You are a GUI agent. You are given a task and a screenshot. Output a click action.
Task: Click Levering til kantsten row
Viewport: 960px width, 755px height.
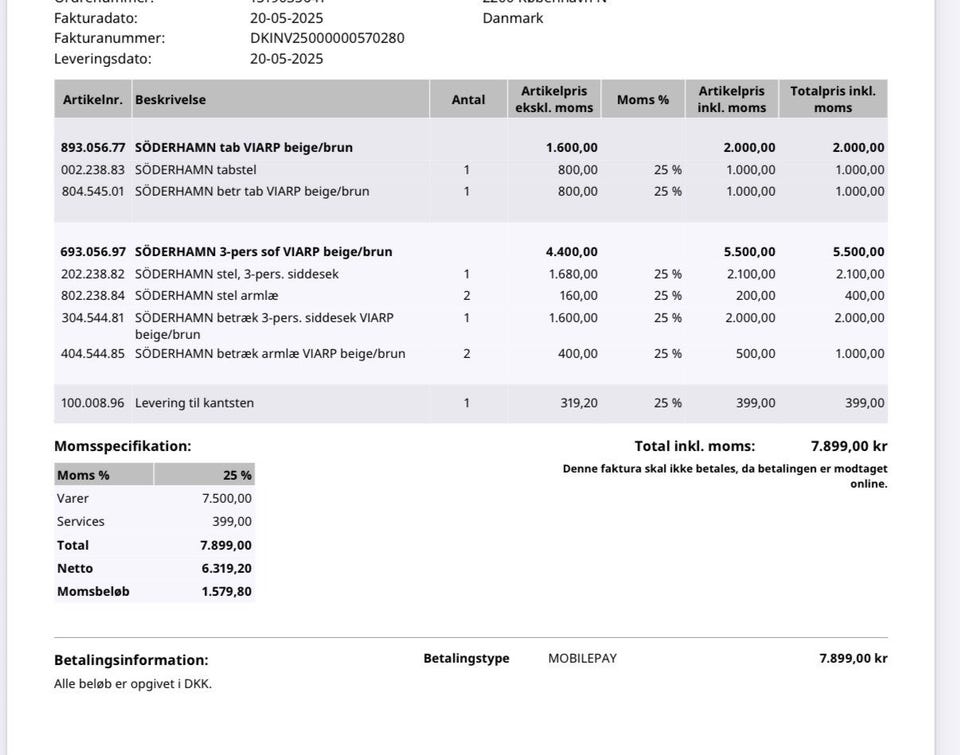(471, 403)
